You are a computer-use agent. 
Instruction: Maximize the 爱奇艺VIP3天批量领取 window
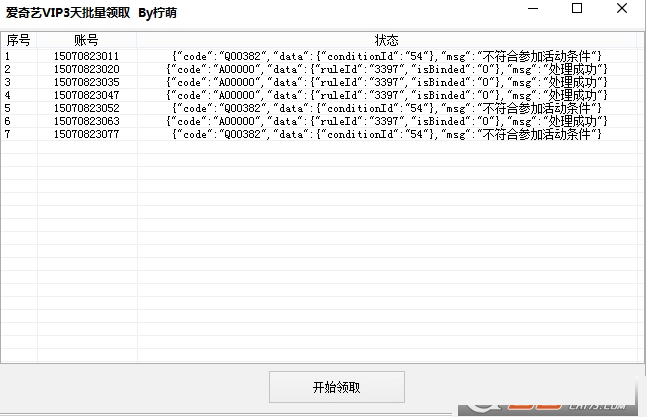[x=577, y=8]
